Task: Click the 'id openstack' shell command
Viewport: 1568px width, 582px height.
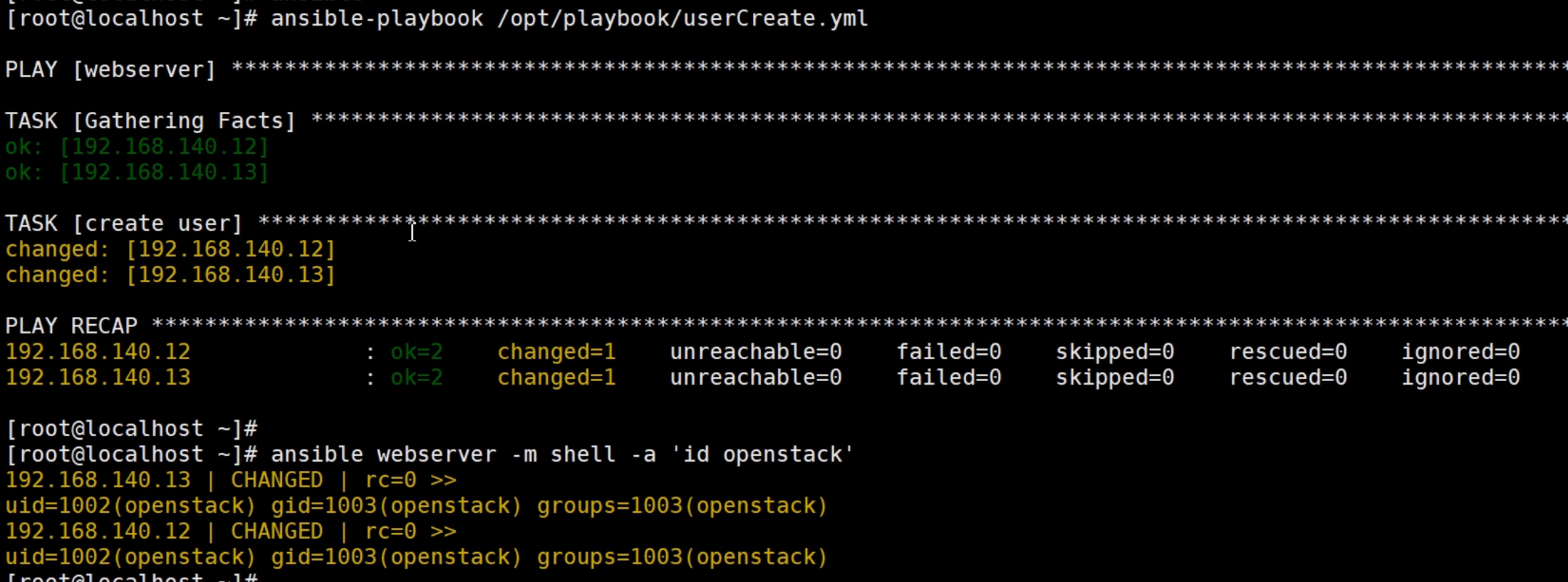Action: point(762,454)
